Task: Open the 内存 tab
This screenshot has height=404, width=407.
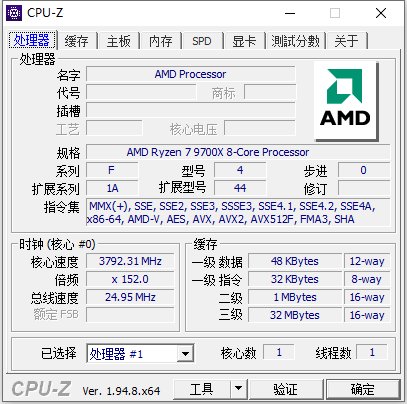Action: [x=161, y=41]
